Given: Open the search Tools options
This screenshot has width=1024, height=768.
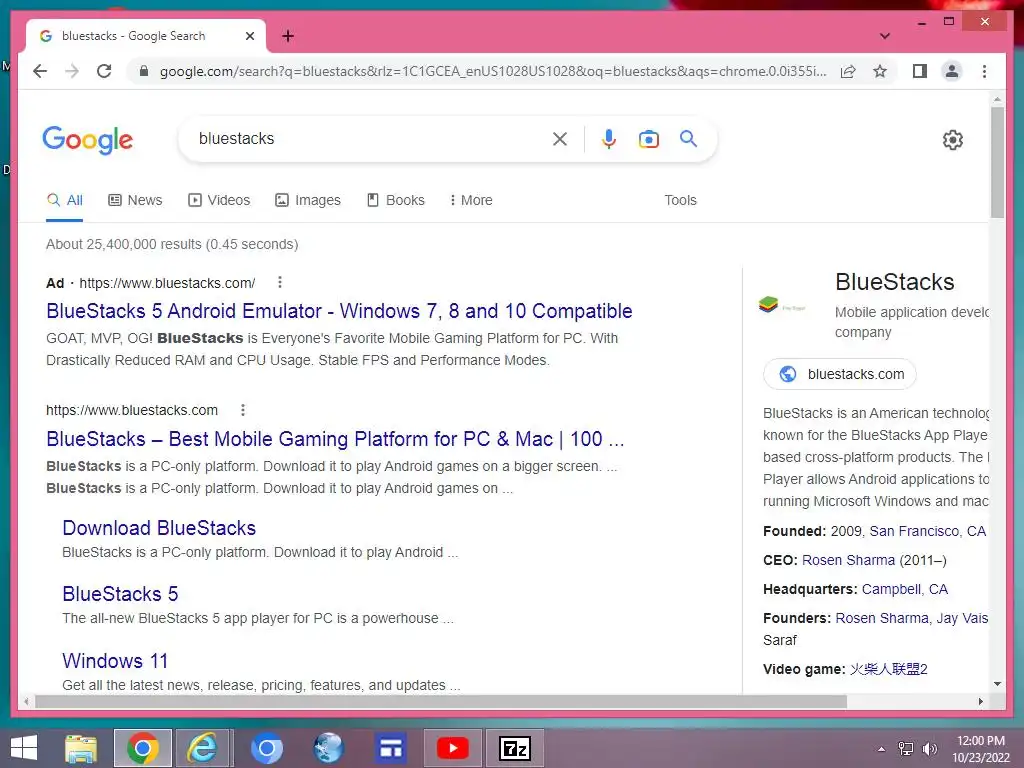Looking at the screenshot, I should pyautogui.click(x=680, y=200).
